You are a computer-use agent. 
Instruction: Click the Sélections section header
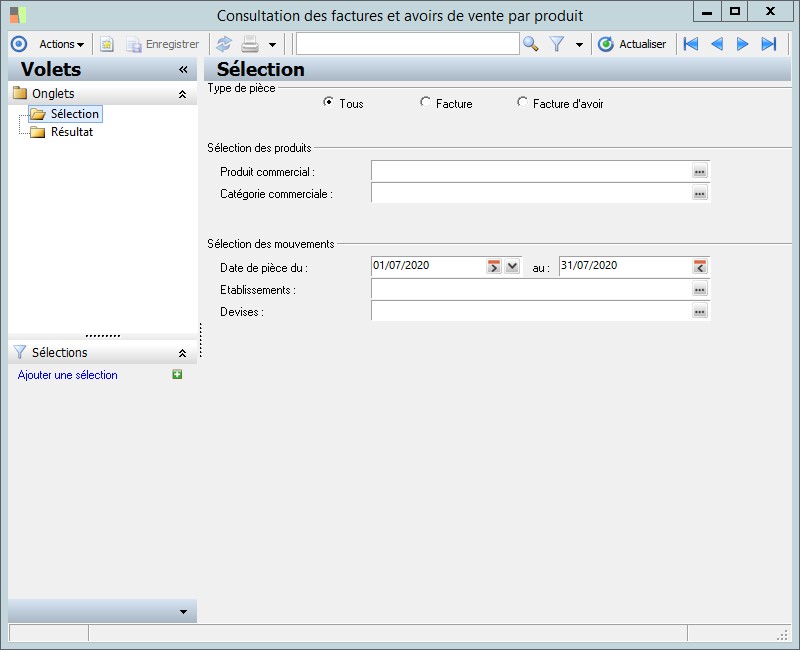click(103, 353)
